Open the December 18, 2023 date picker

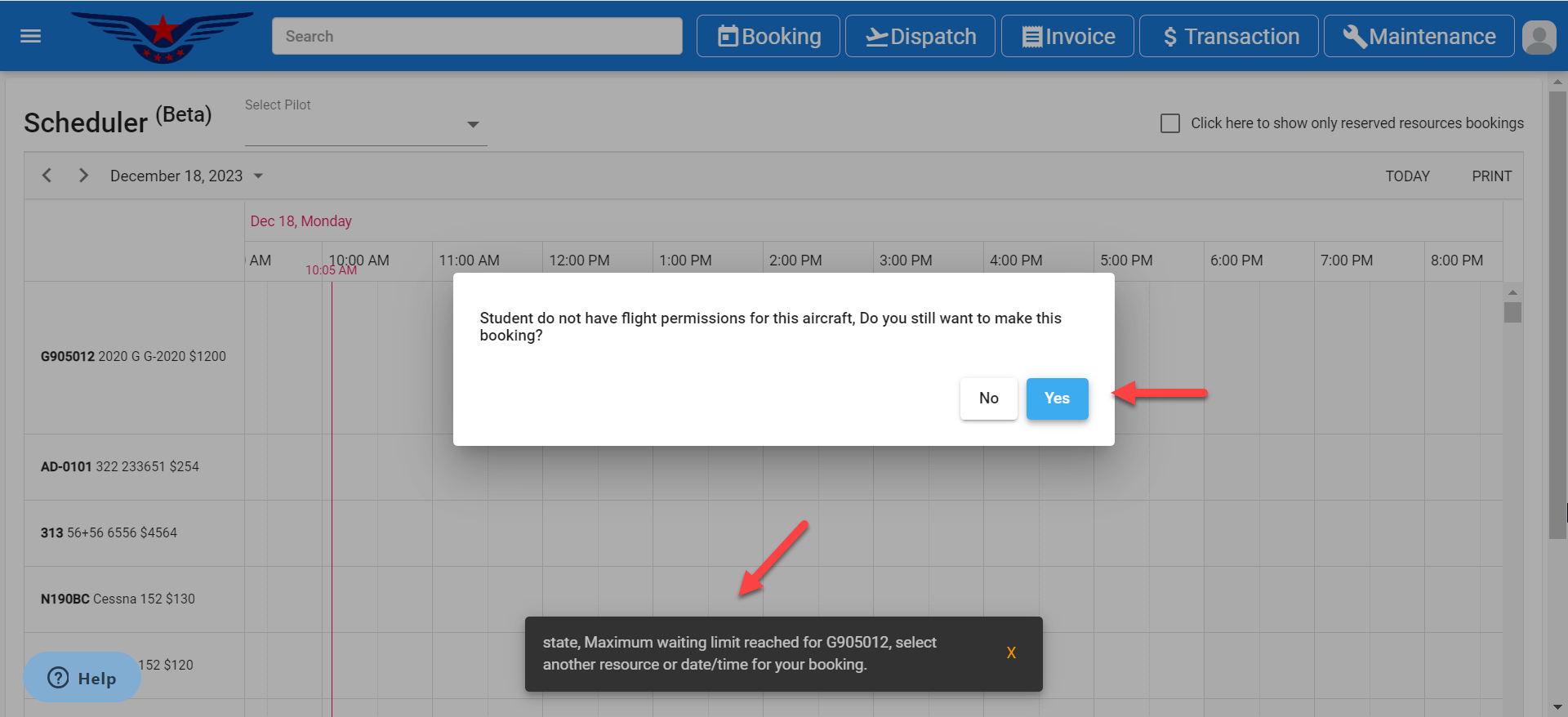click(x=186, y=176)
